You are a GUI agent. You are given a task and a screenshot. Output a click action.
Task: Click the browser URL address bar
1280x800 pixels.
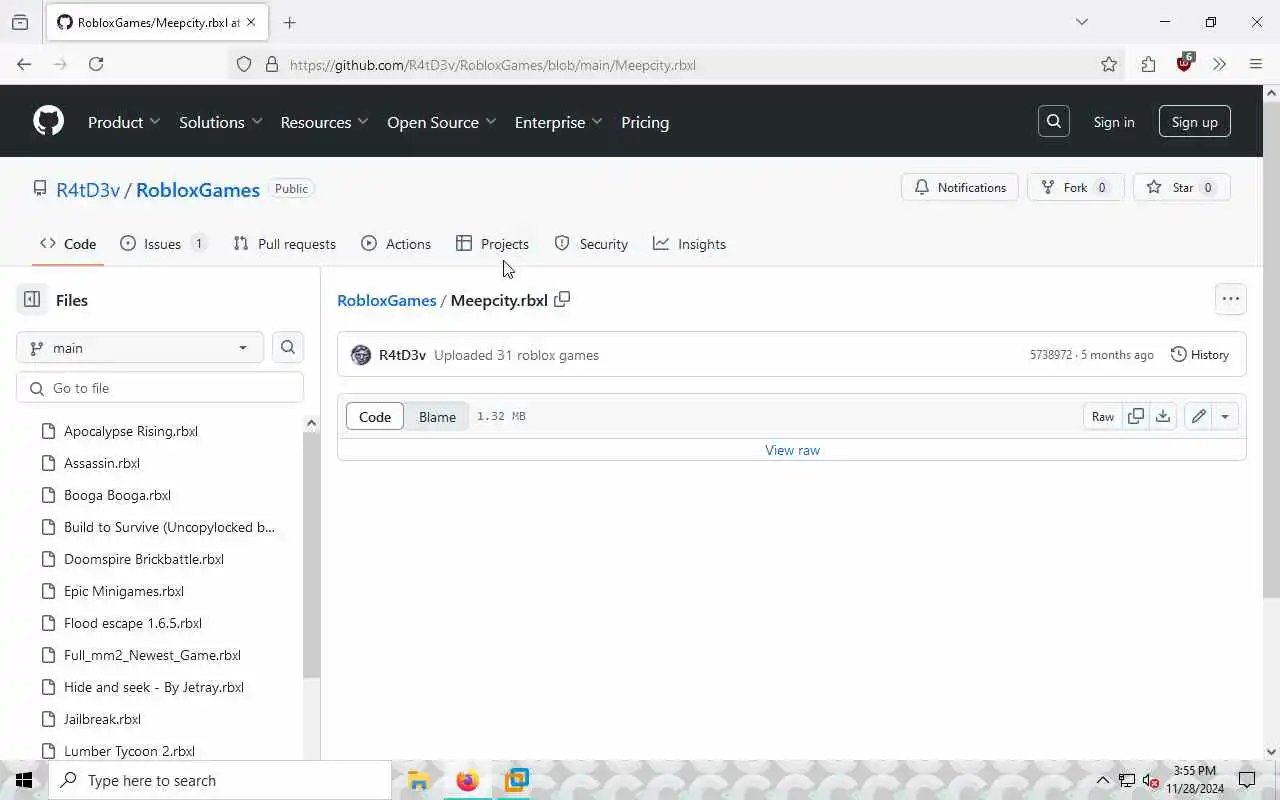tap(660, 64)
